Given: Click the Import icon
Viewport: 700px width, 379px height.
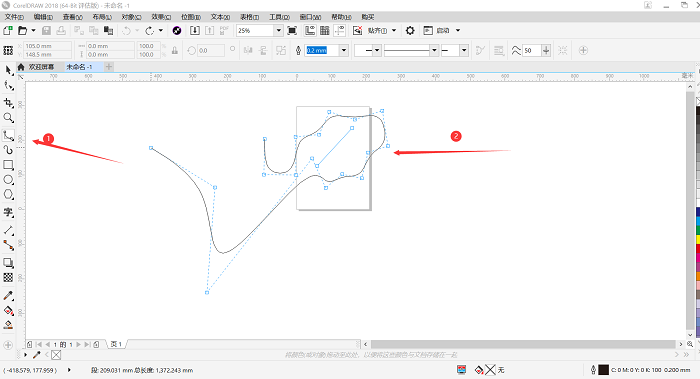Looking at the screenshot, I should (195, 30).
